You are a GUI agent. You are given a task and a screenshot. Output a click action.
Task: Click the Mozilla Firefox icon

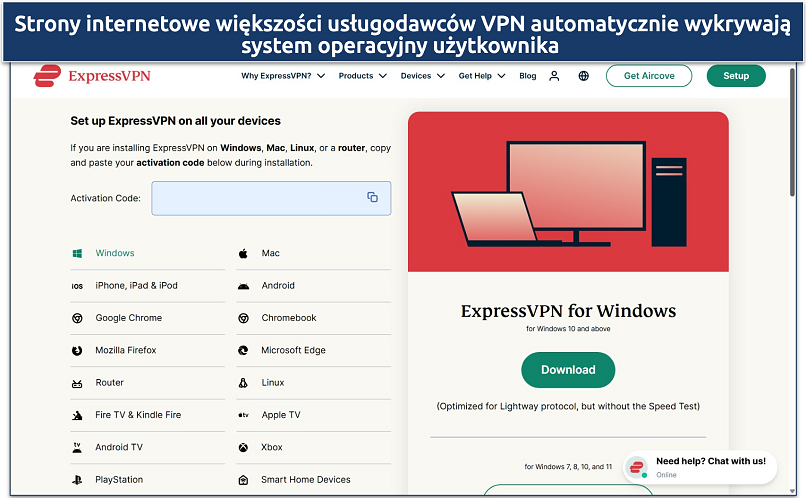pos(77,351)
